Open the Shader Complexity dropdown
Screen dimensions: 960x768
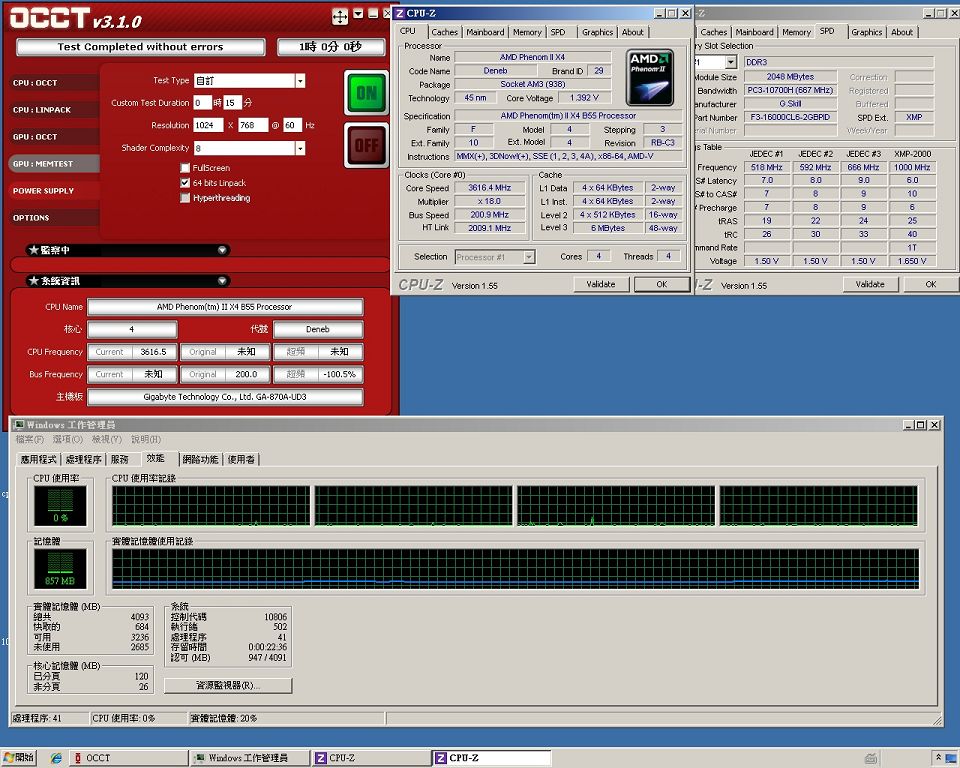click(x=300, y=148)
